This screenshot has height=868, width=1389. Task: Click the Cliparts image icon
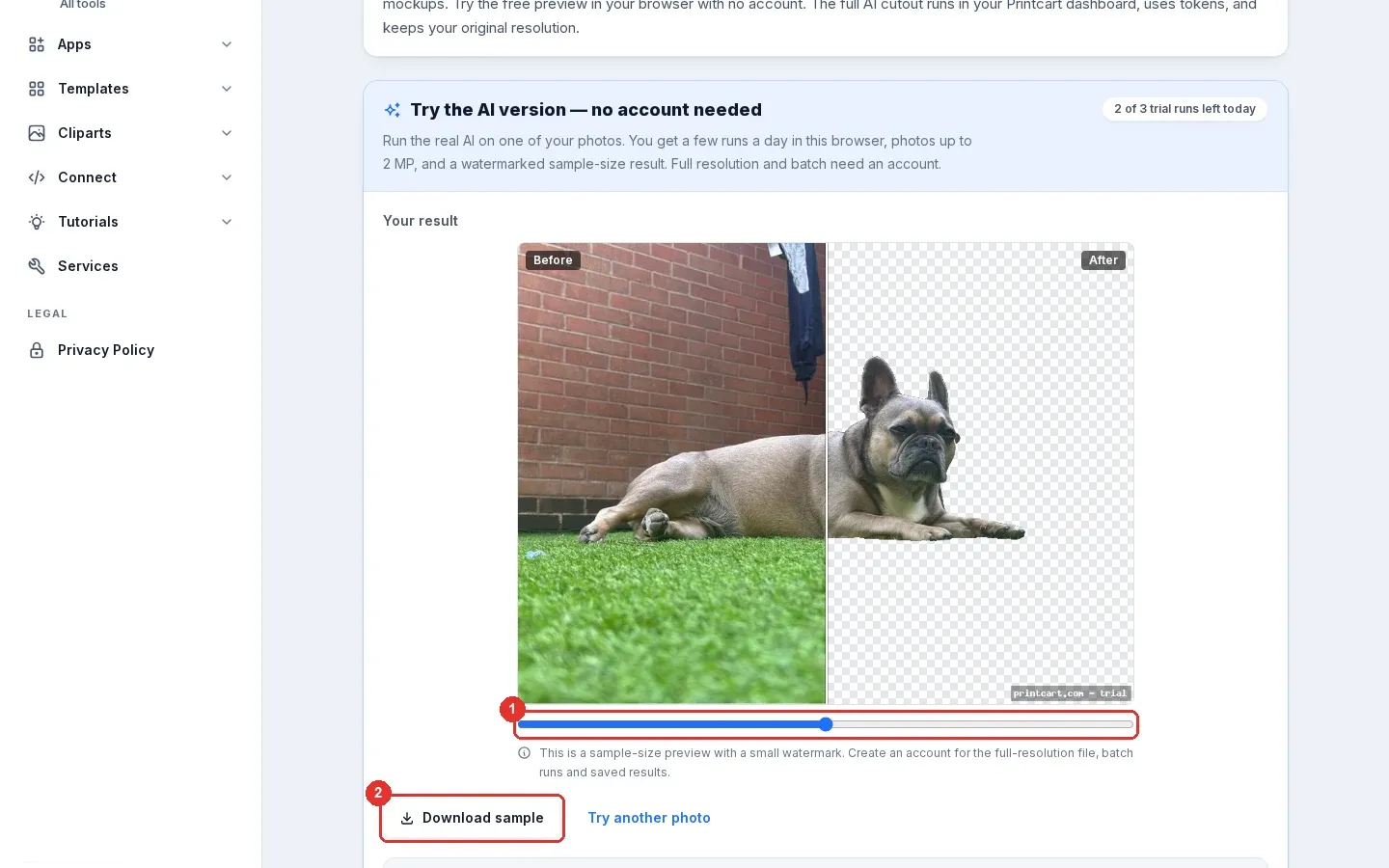pyautogui.click(x=37, y=133)
